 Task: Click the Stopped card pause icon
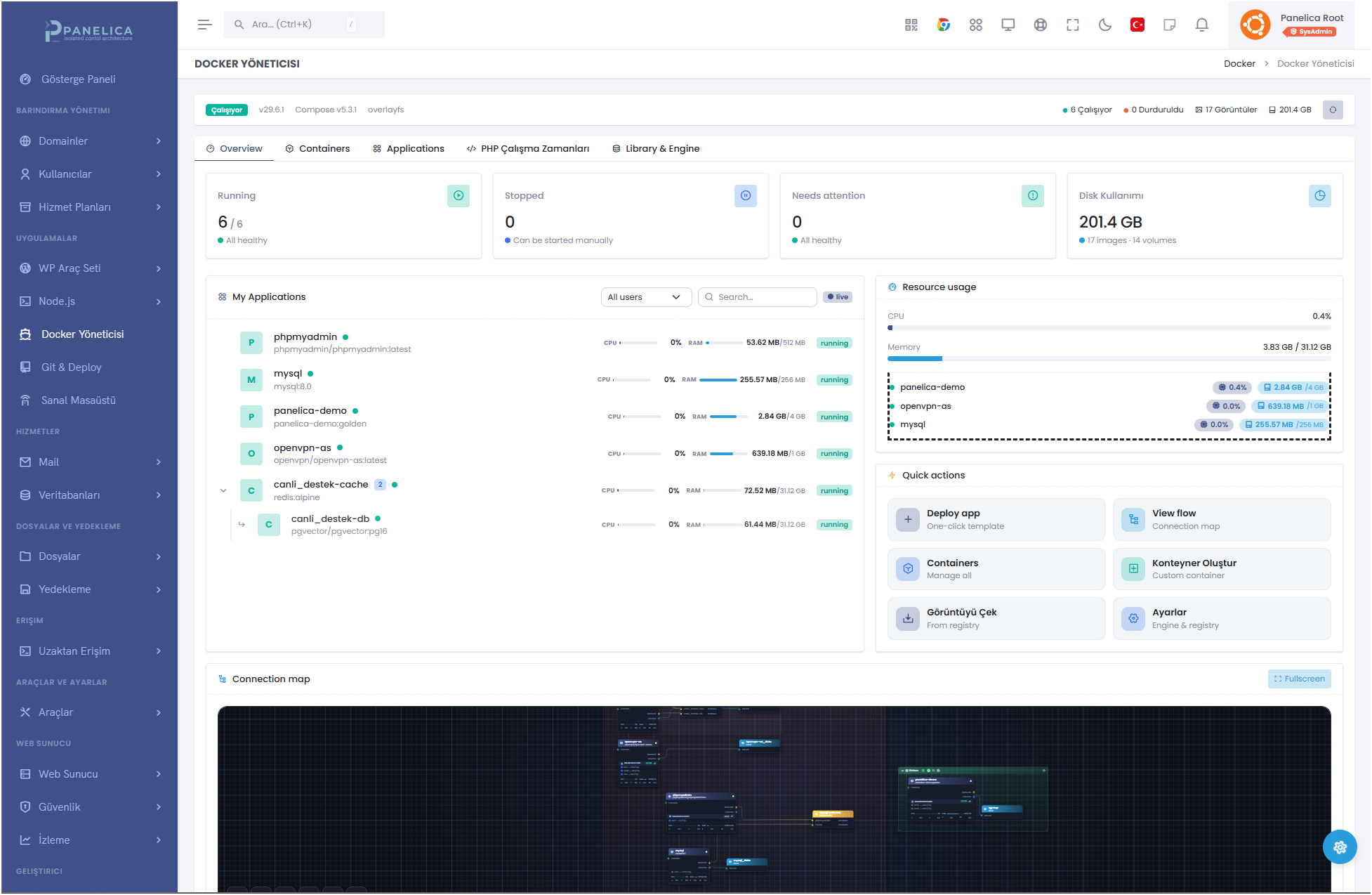click(746, 196)
